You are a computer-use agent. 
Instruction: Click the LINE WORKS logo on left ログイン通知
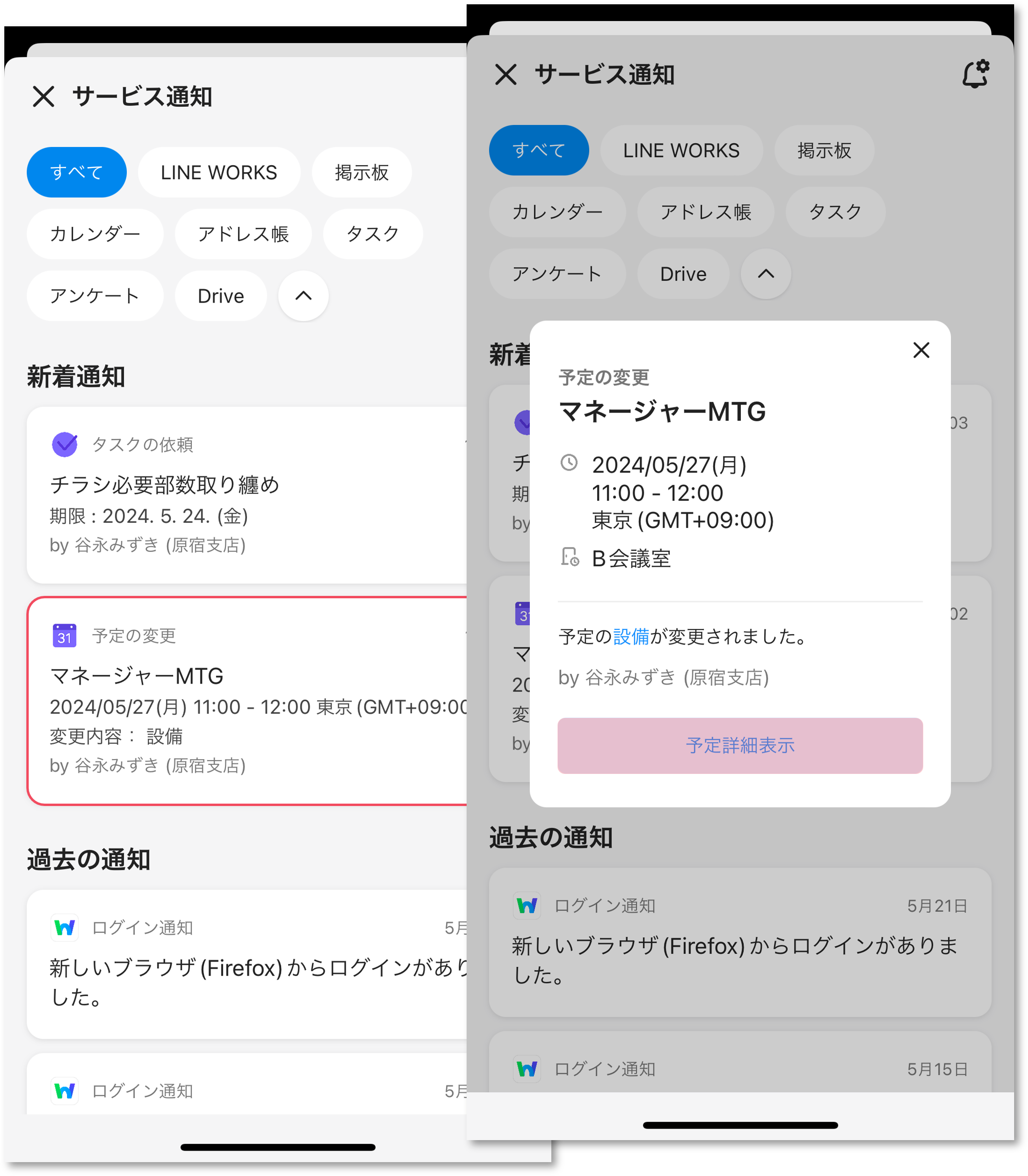click(65, 928)
